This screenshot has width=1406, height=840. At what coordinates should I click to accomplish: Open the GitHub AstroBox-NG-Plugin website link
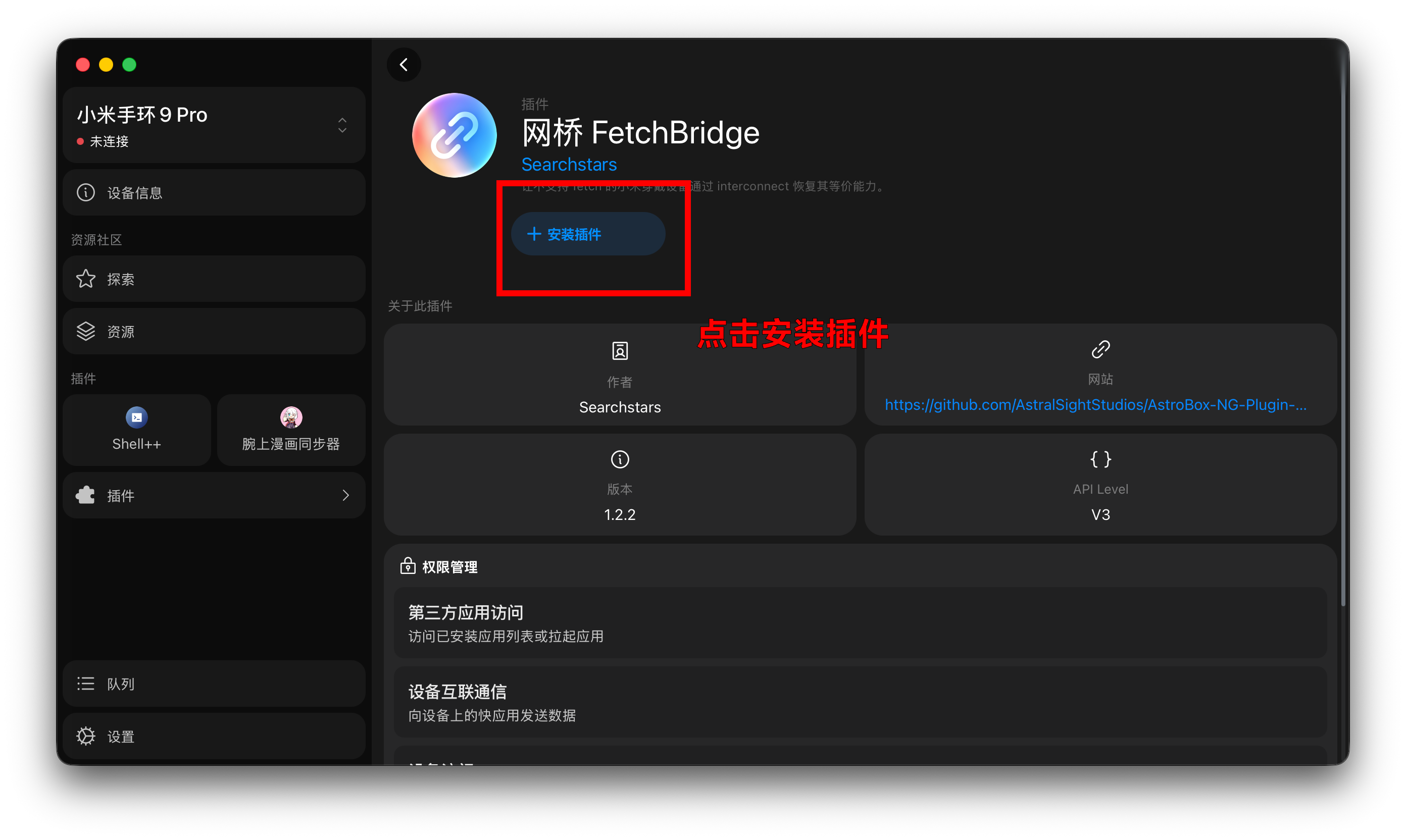tap(1095, 405)
